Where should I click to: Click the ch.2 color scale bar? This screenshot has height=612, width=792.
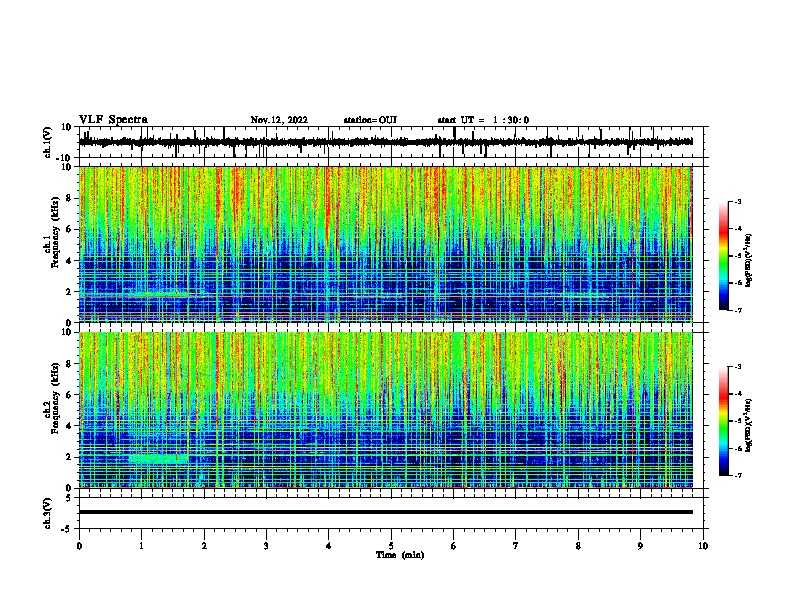pyautogui.click(x=724, y=421)
